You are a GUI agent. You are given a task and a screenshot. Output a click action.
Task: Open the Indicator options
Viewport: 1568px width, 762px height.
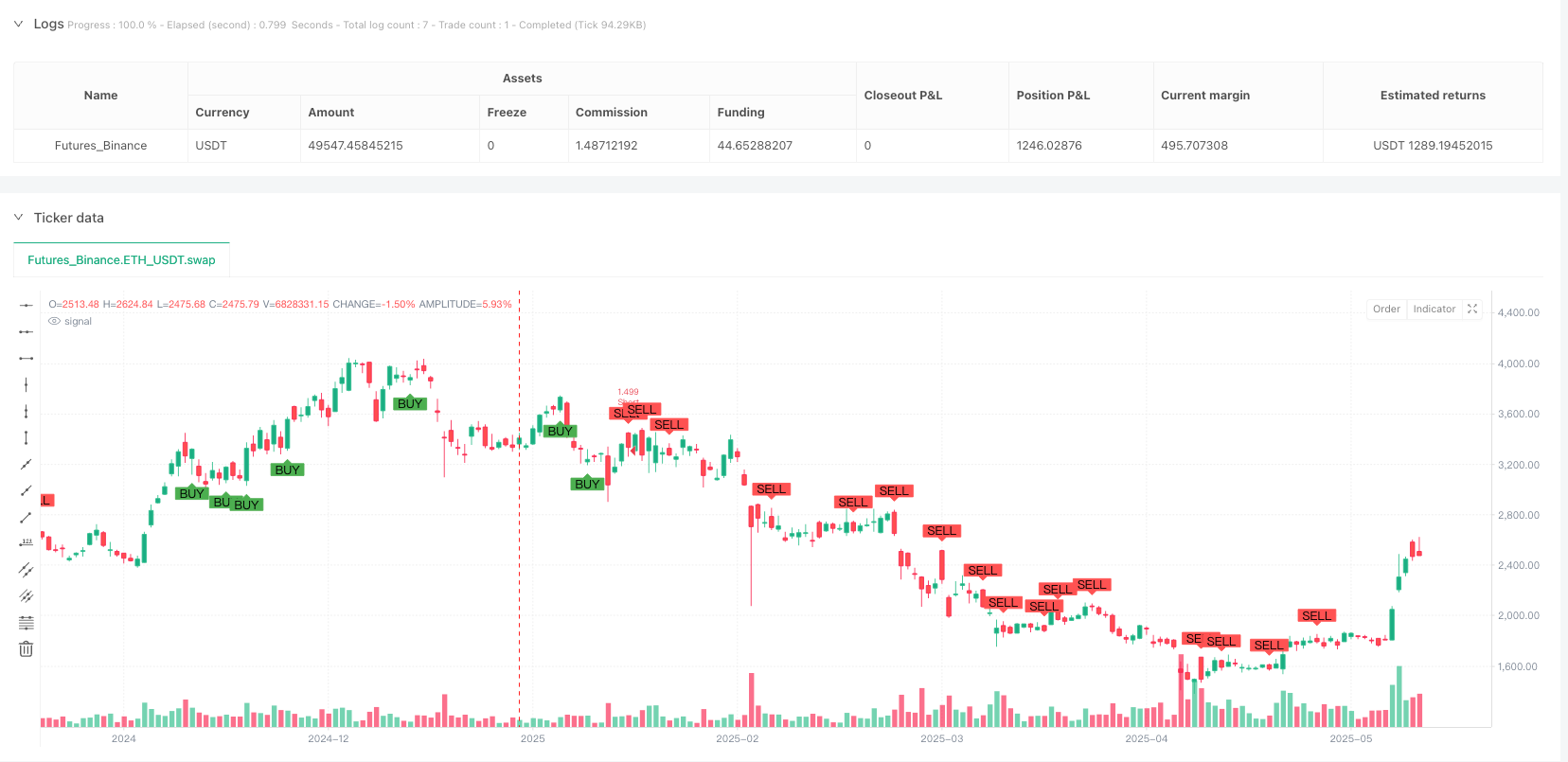point(1434,309)
